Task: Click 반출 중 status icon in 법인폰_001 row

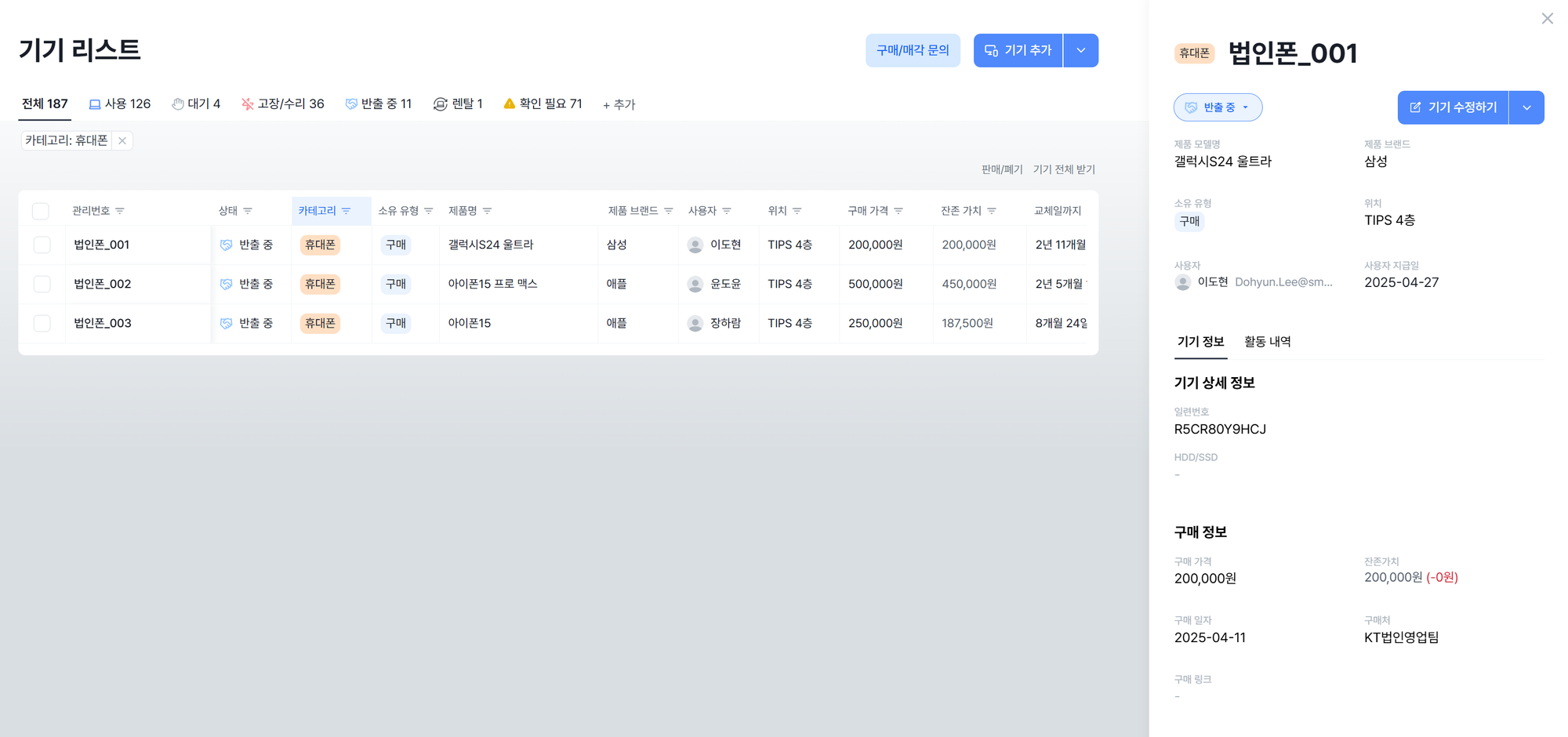Action: [x=227, y=245]
